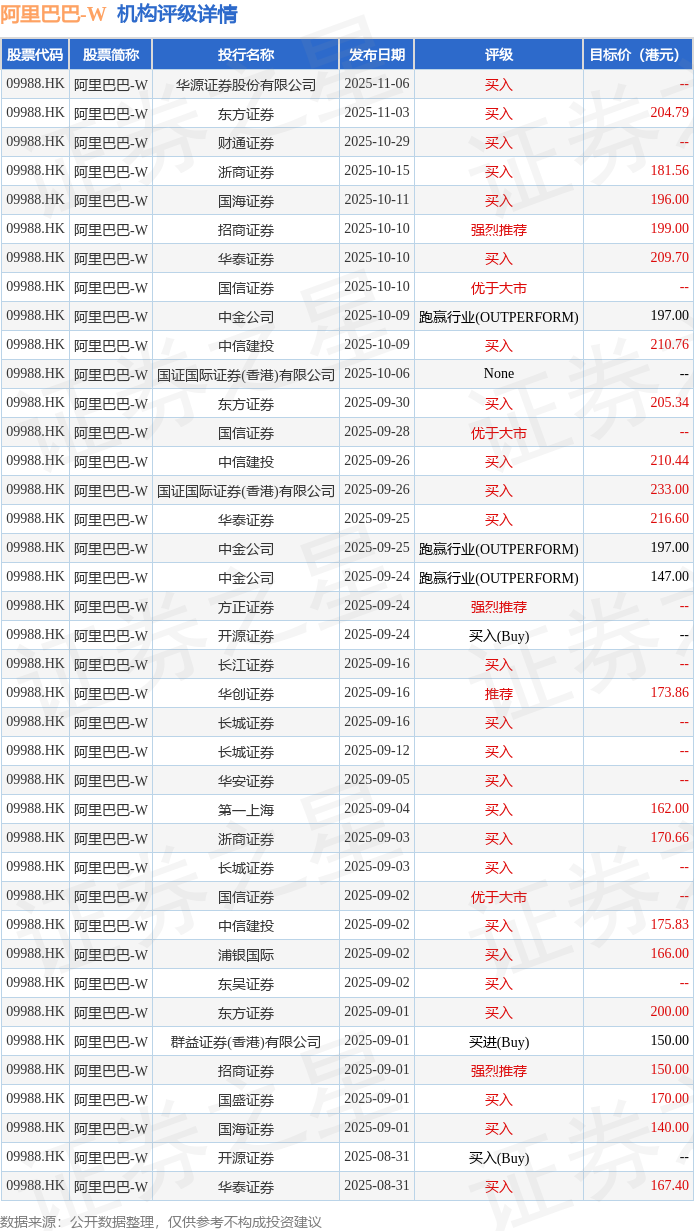Select target price 173.86
This screenshot has width=694, height=1231.
(669, 693)
